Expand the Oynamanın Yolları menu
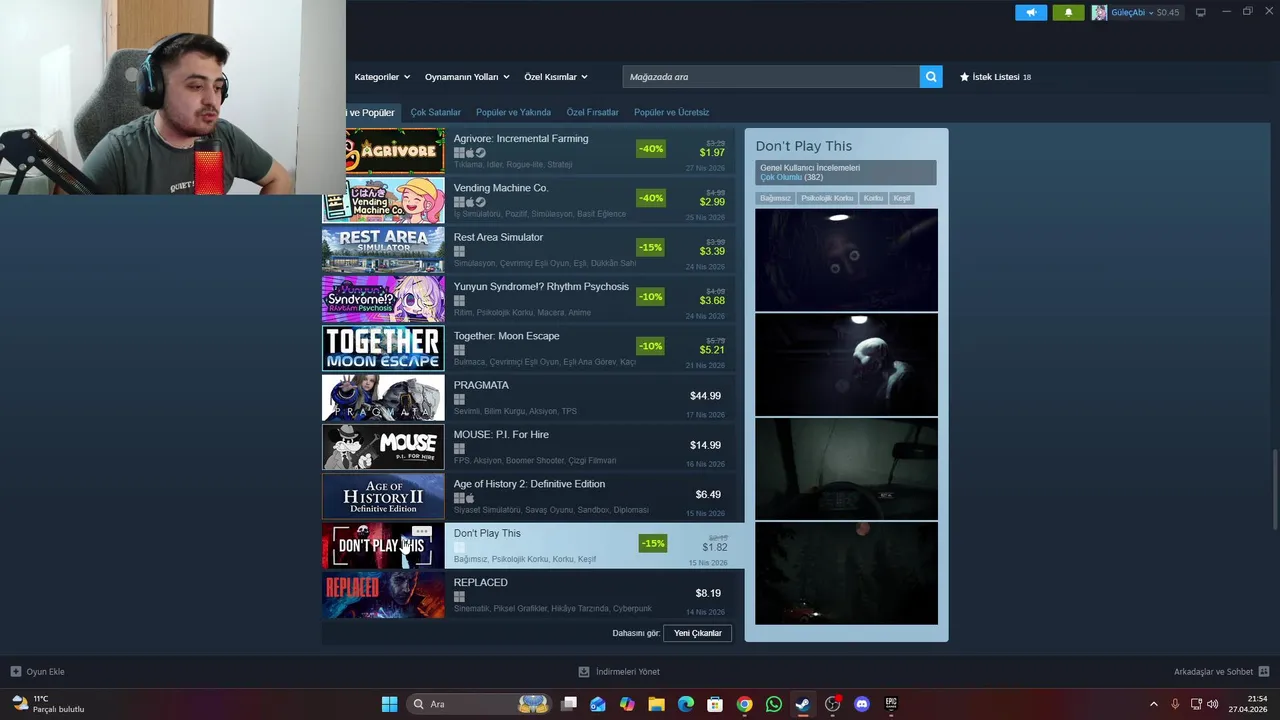 pos(467,77)
